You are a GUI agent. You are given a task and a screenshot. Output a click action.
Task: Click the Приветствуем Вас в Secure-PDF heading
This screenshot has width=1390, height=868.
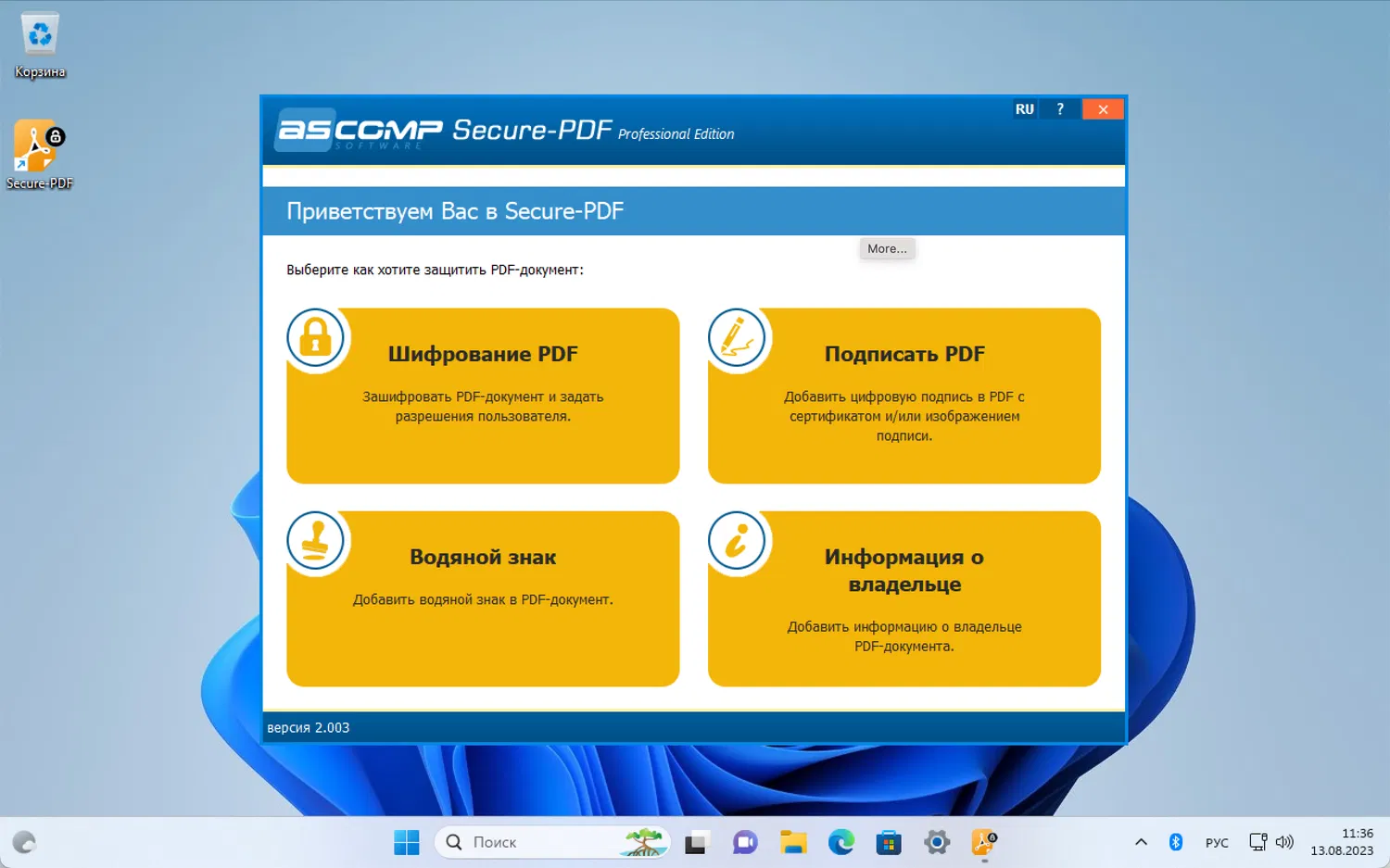(455, 211)
